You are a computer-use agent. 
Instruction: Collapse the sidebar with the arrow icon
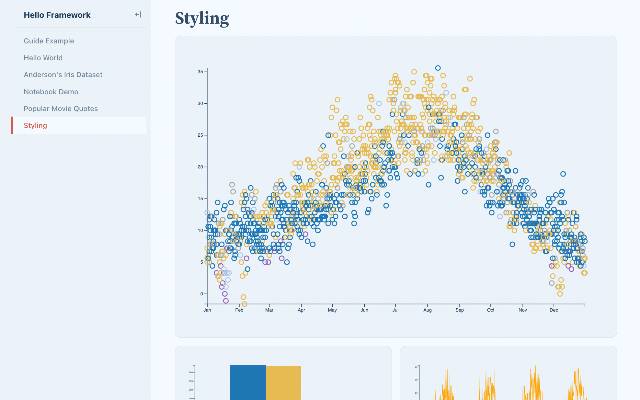(138, 15)
